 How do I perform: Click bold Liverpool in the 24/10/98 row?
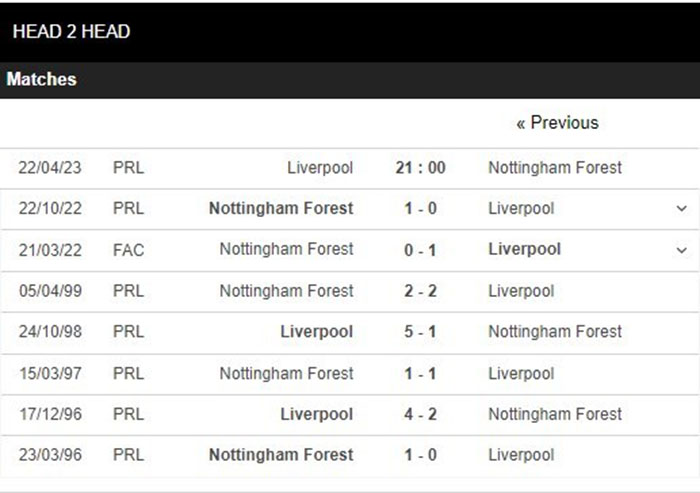click(x=317, y=332)
